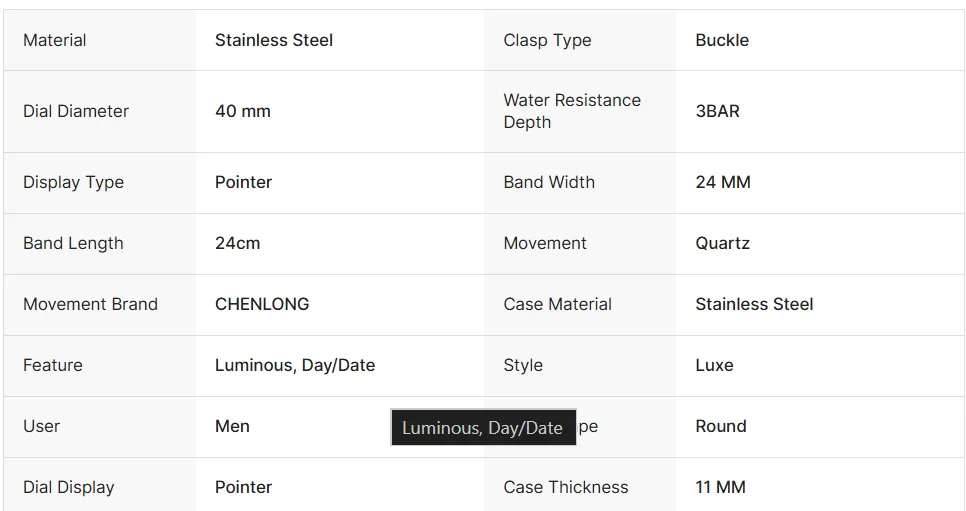Click the 24 MM band width value
Screen dimensions: 966x511
click(x=723, y=182)
